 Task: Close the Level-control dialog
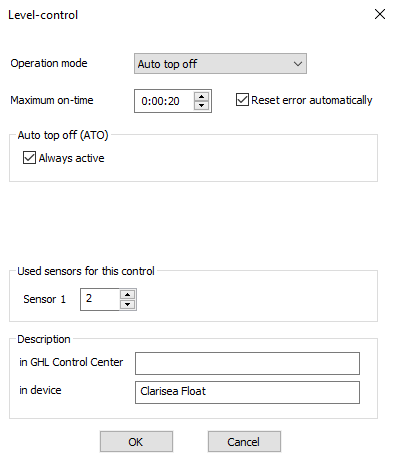380,14
